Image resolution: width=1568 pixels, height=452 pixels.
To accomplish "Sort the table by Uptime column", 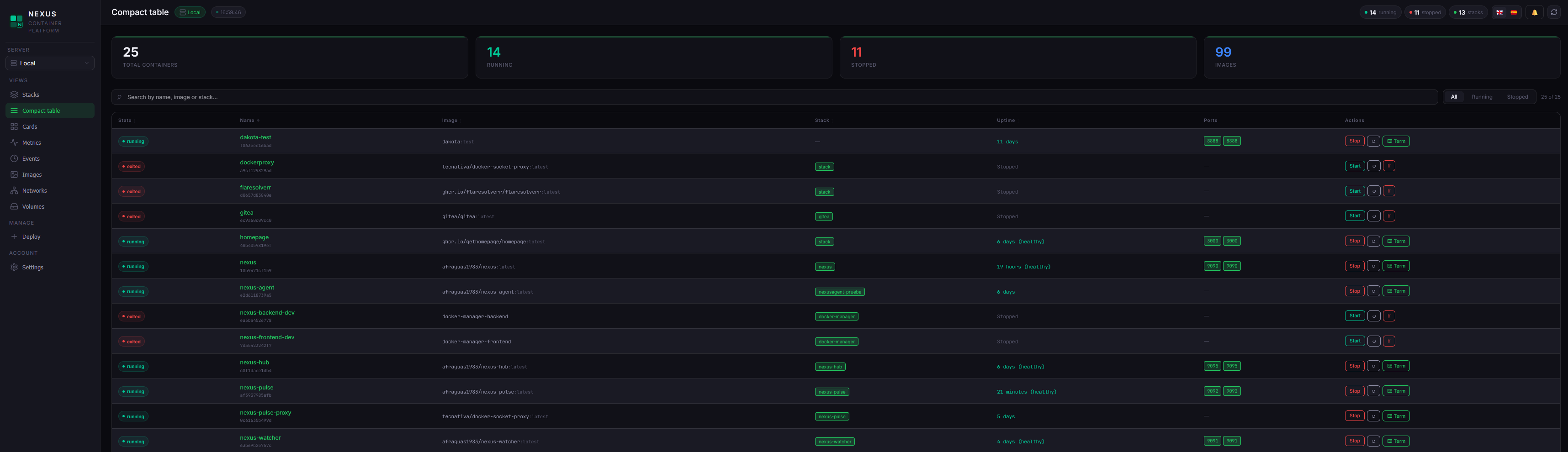I will click(1006, 121).
